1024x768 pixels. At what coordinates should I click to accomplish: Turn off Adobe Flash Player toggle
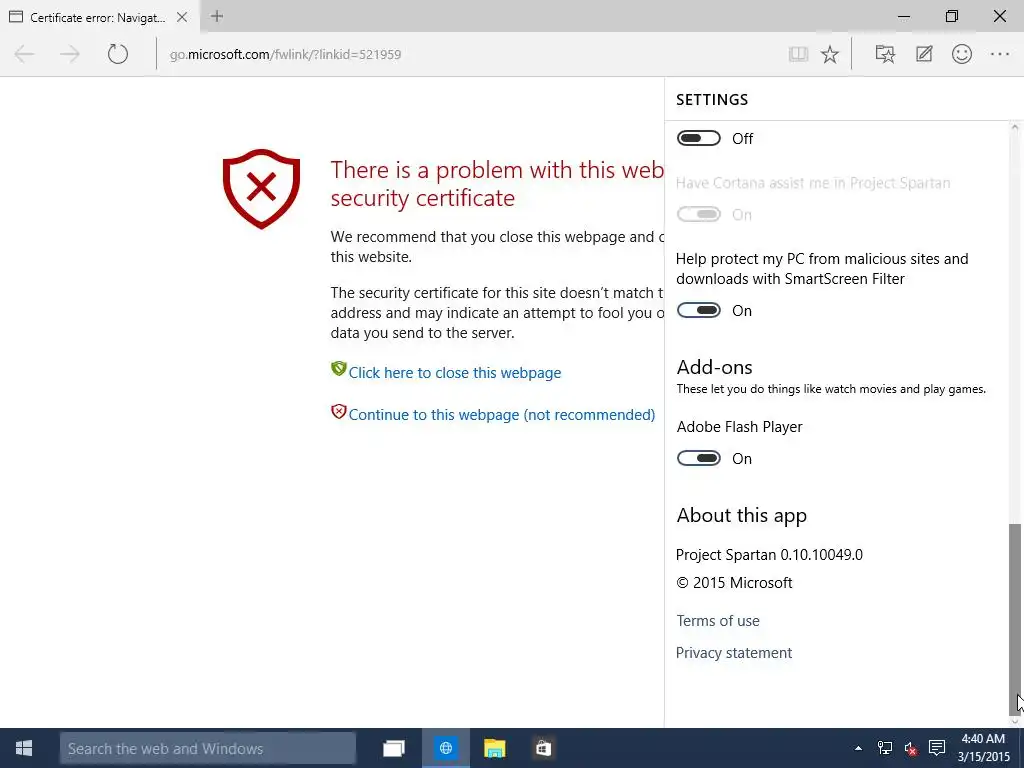pyautogui.click(x=699, y=458)
